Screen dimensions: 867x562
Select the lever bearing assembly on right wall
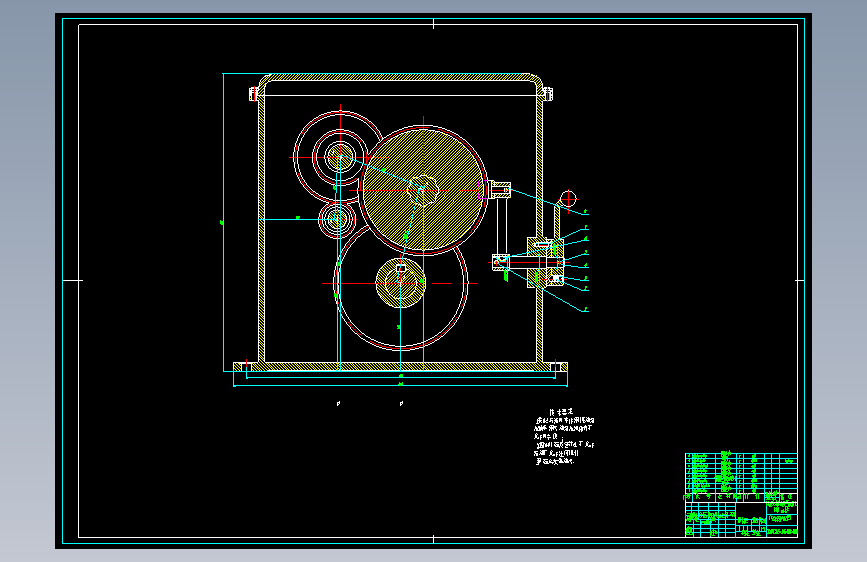pos(546,262)
